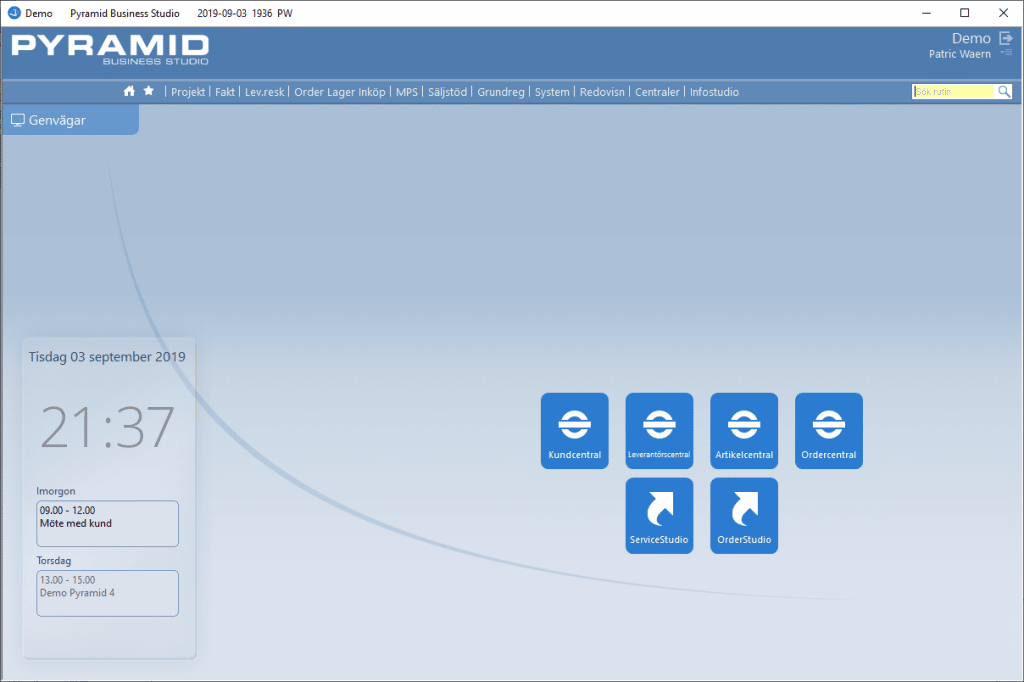Open the Grundreg menu
The width and height of the screenshot is (1024, 682).
coord(501,92)
